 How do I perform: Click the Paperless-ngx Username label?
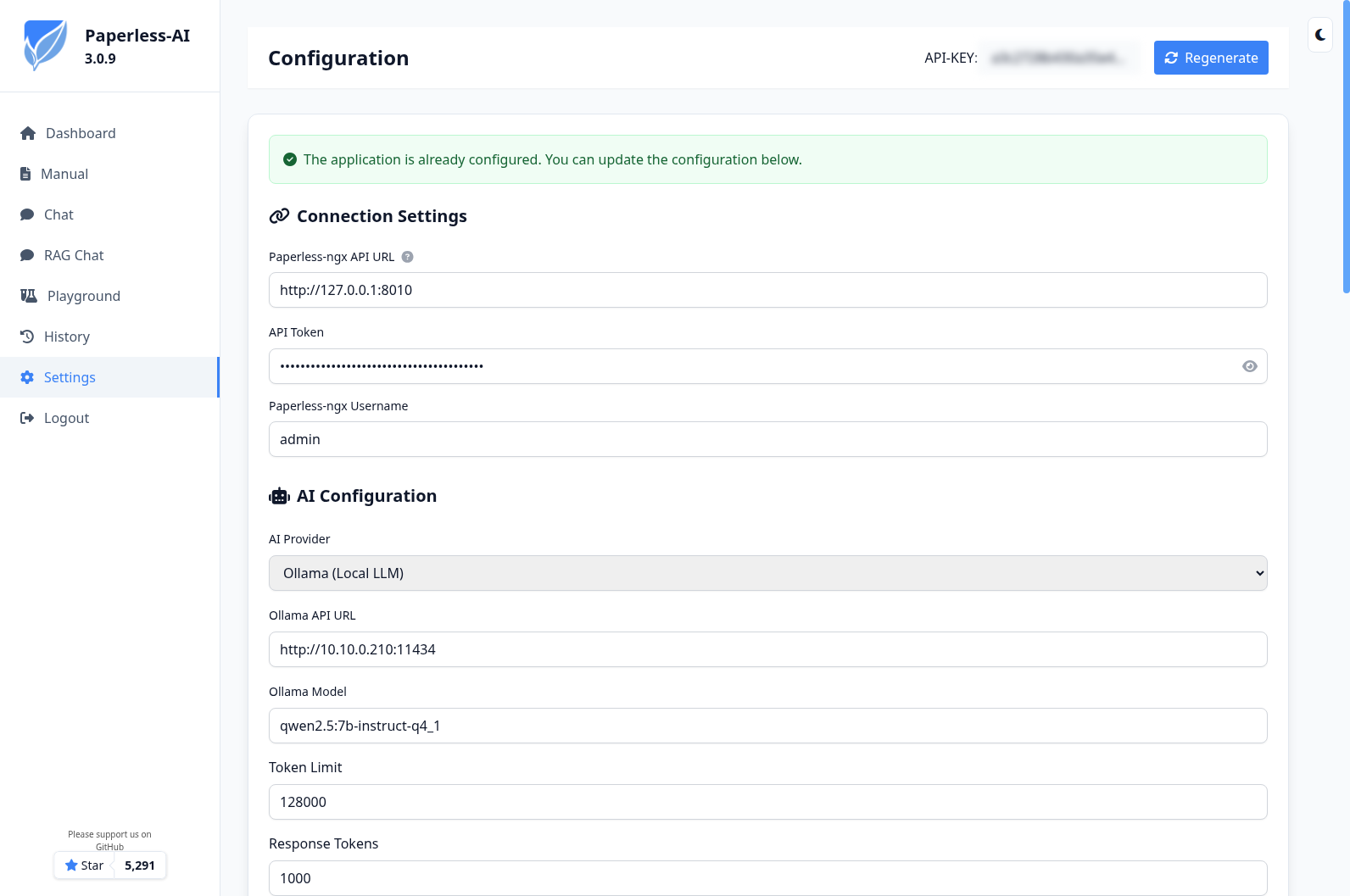coord(338,406)
